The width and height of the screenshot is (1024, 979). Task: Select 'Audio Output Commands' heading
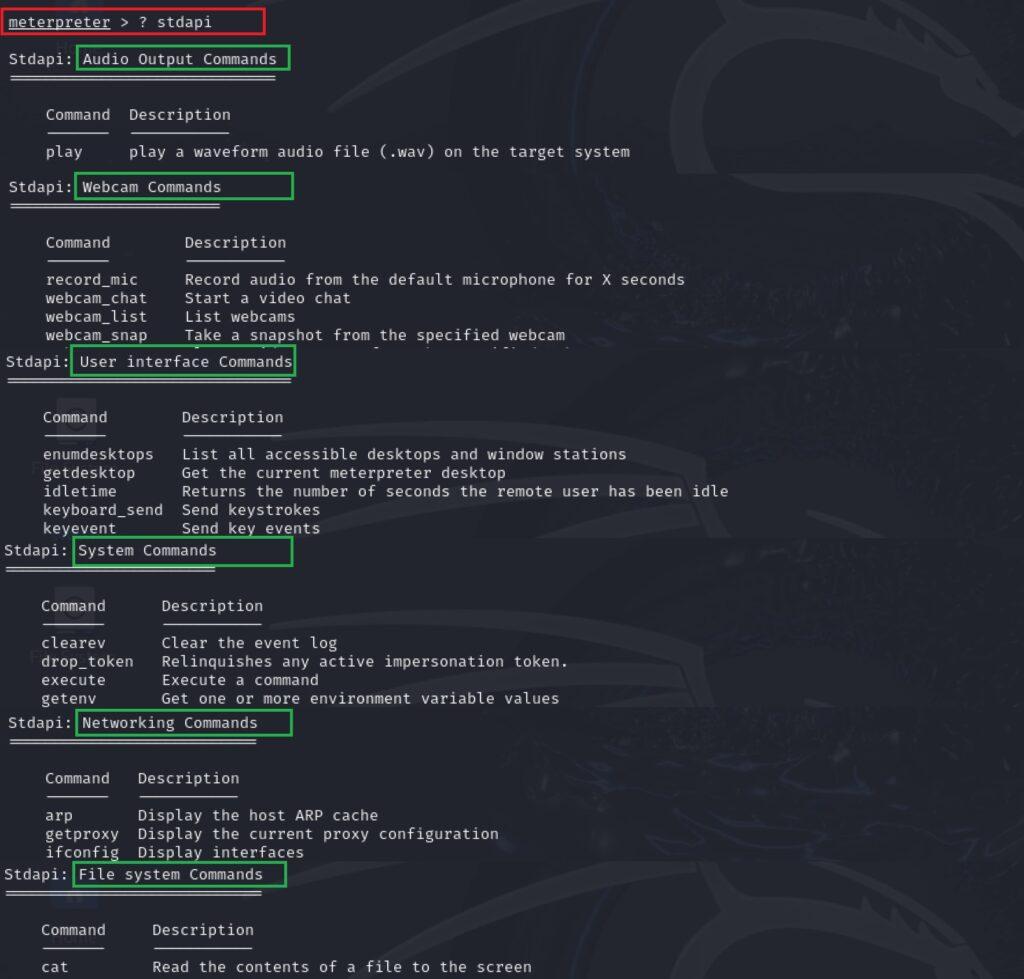click(180, 59)
